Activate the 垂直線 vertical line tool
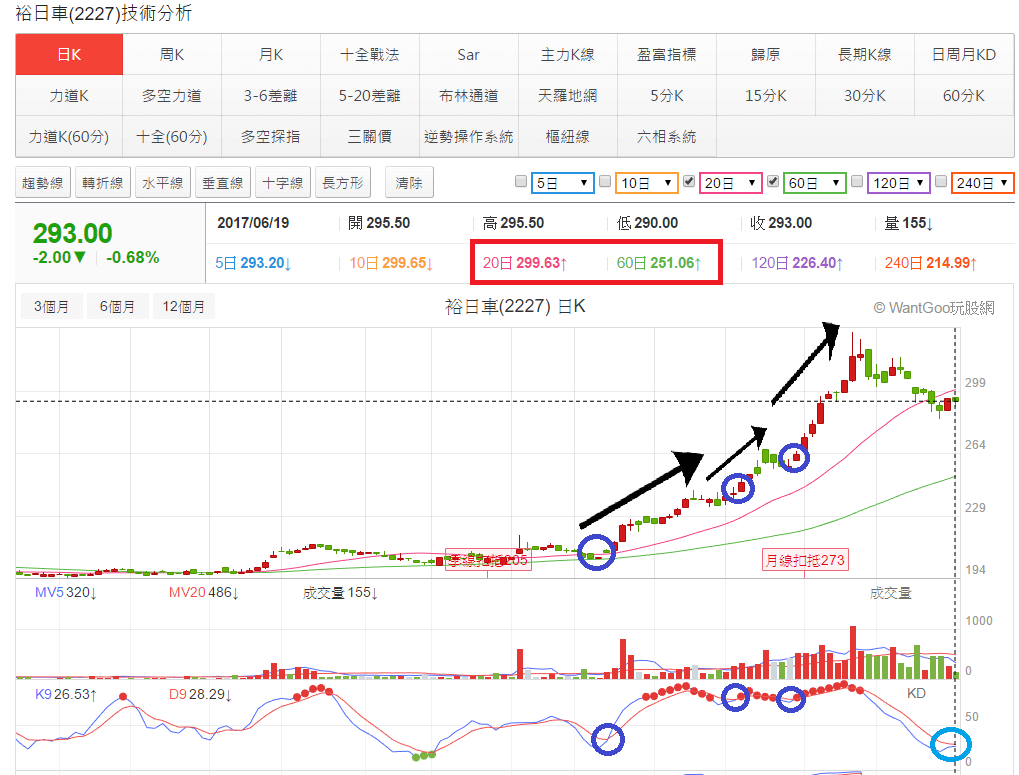Screen dimensions: 1019x775 222,183
